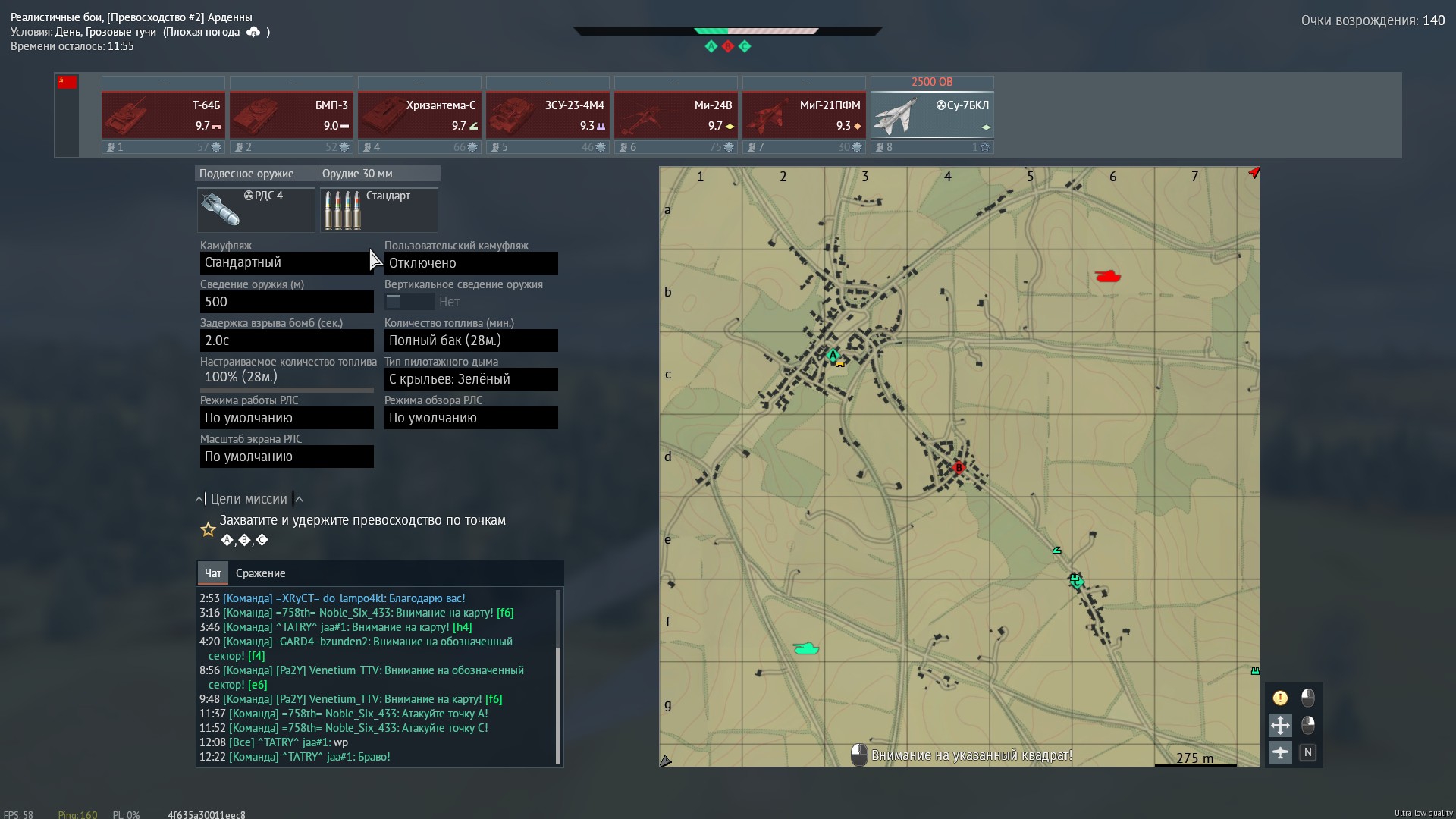Viewport: 1456px width, 819px height.
Task: Click capture point B on the map
Action: click(959, 468)
